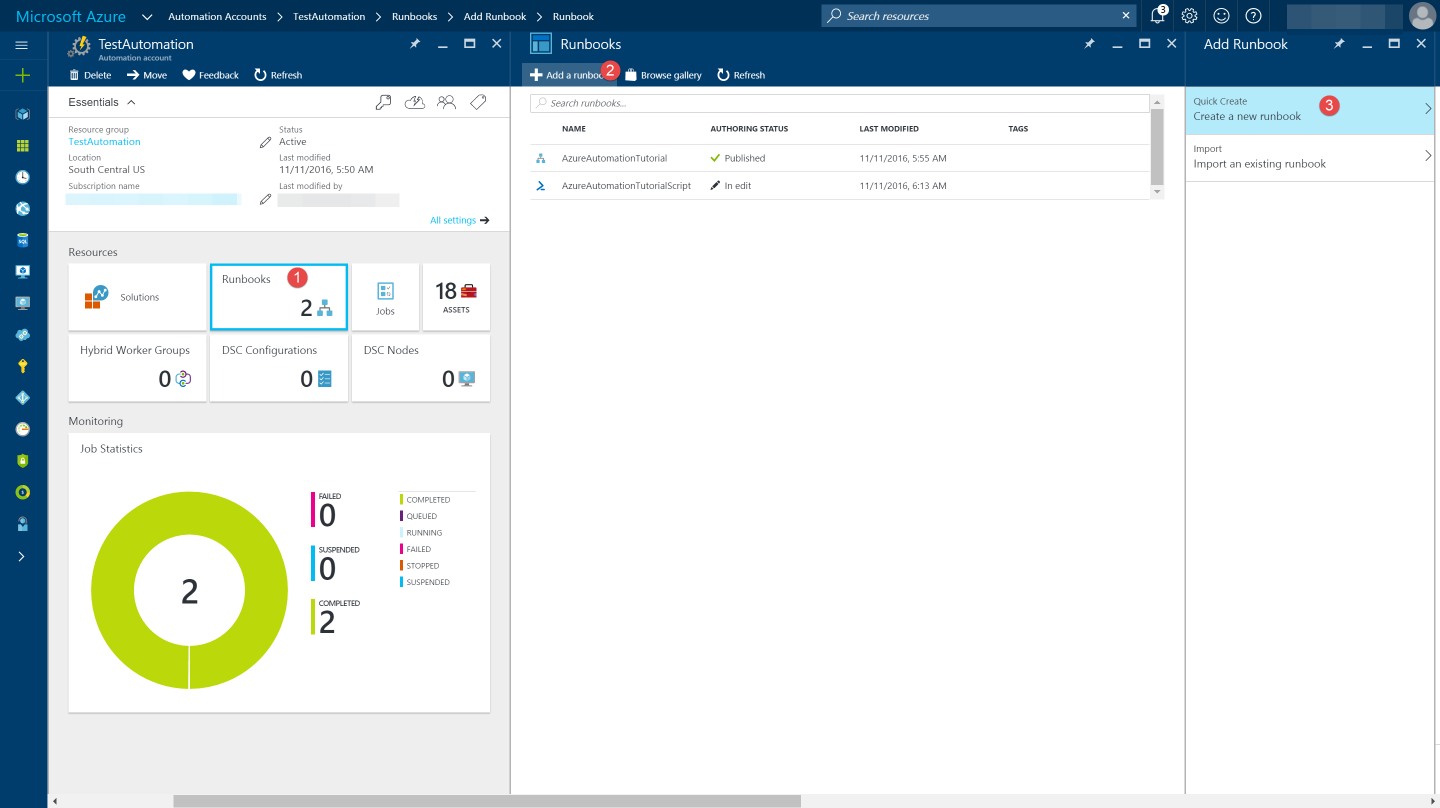This screenshot has width=1440, height=808.
Task: Click Add a runbook button
Action: 568,75
